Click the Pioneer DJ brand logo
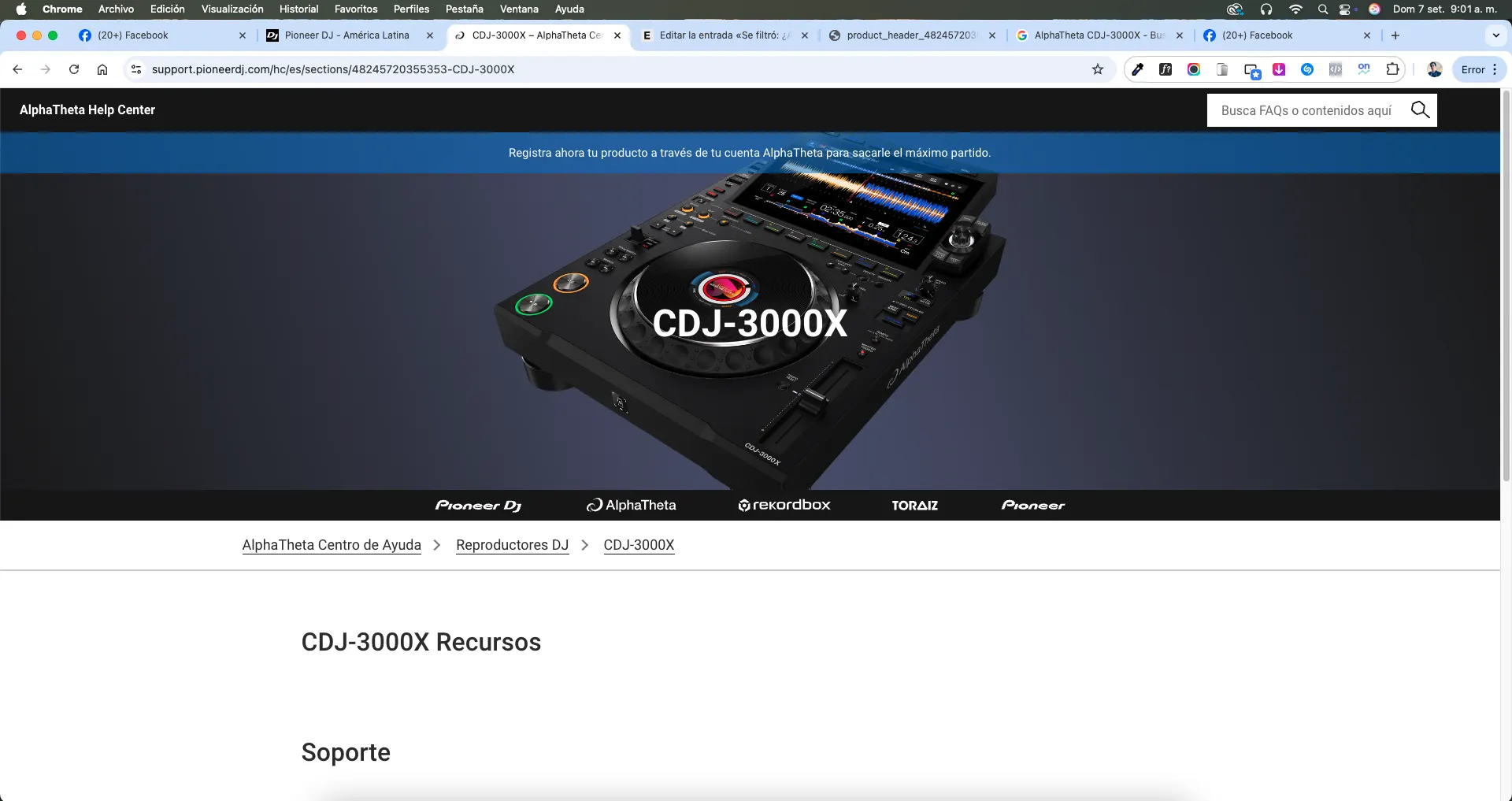 478,505
